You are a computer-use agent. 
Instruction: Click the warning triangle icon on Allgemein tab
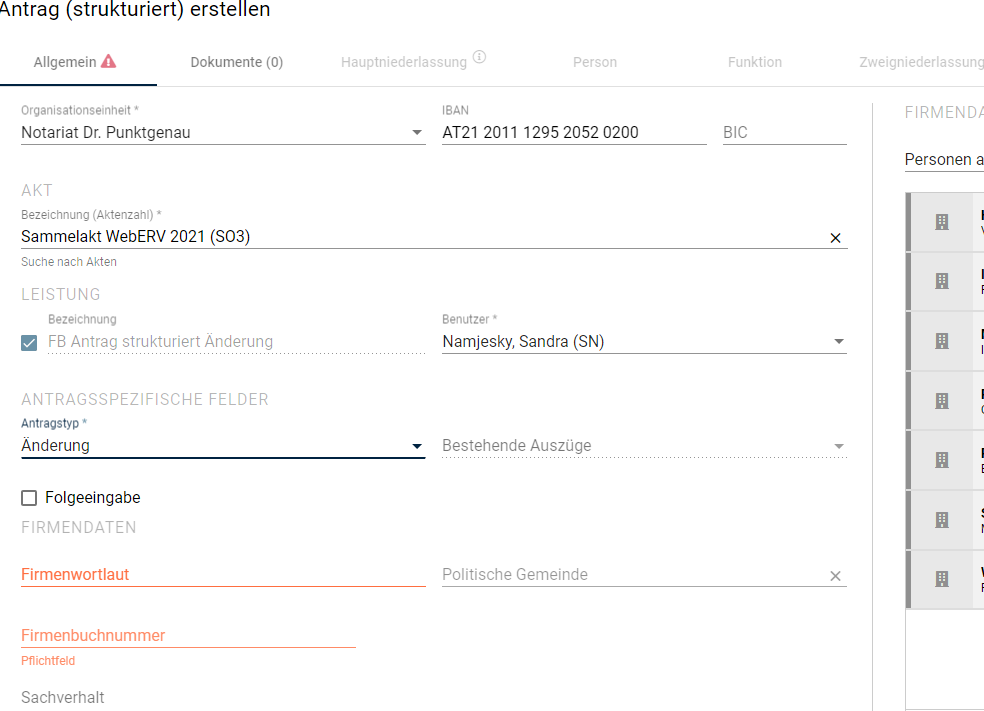click(109, 61)
